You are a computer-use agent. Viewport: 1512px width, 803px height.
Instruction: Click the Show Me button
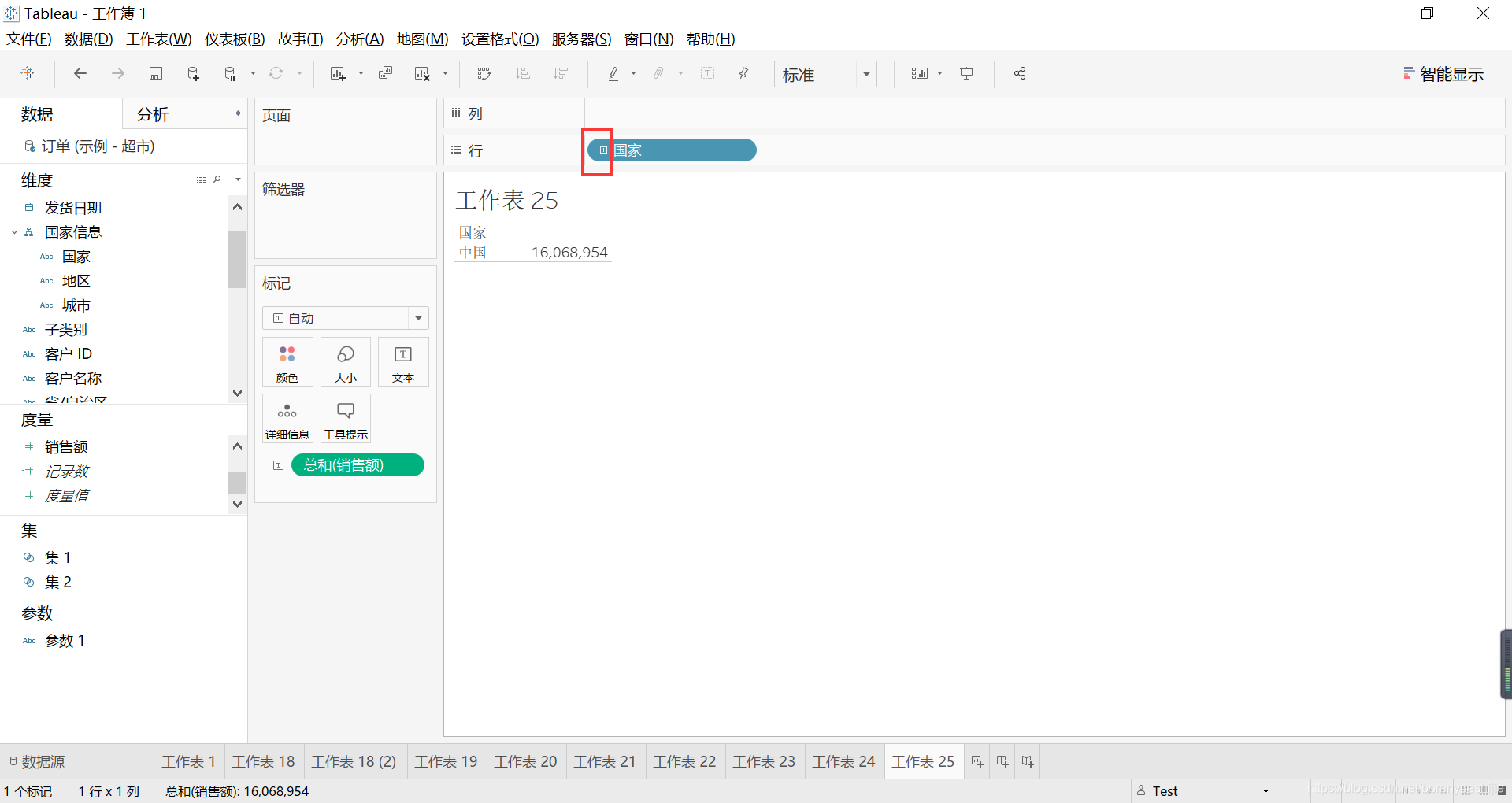[1443, 74]
